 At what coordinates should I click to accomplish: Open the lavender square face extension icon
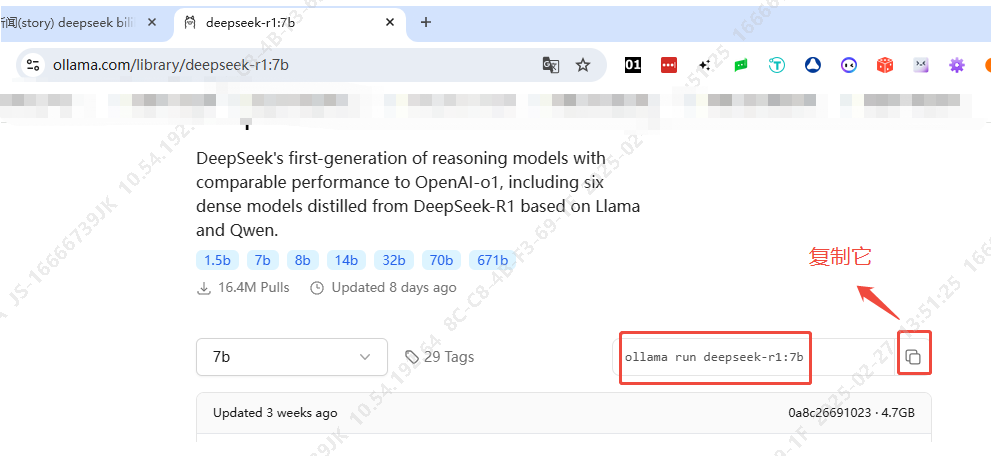[x=921, y=64]
